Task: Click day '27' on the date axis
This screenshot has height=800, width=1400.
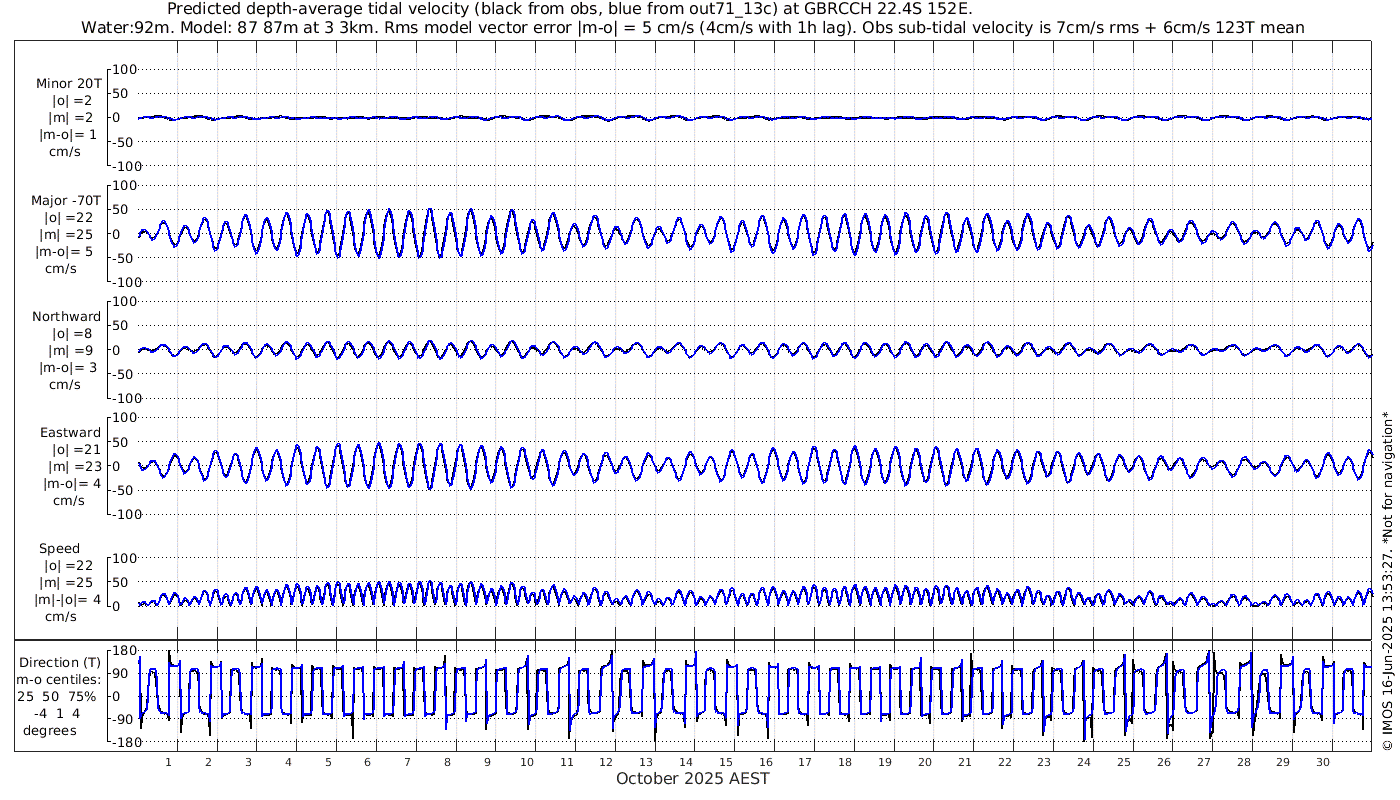Action: coord(1204,762)
